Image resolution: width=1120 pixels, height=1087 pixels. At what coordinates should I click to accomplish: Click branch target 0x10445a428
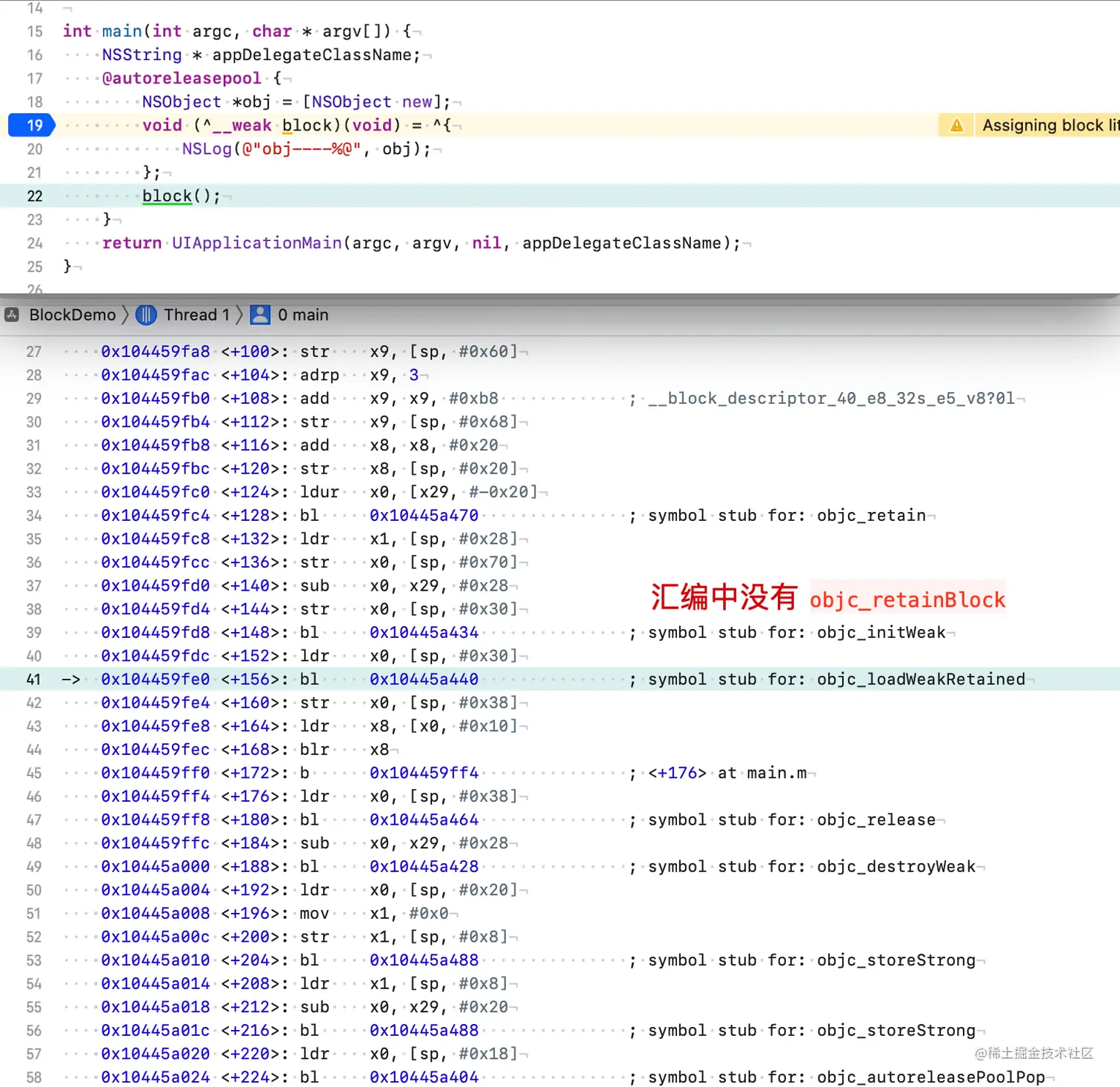424,867
